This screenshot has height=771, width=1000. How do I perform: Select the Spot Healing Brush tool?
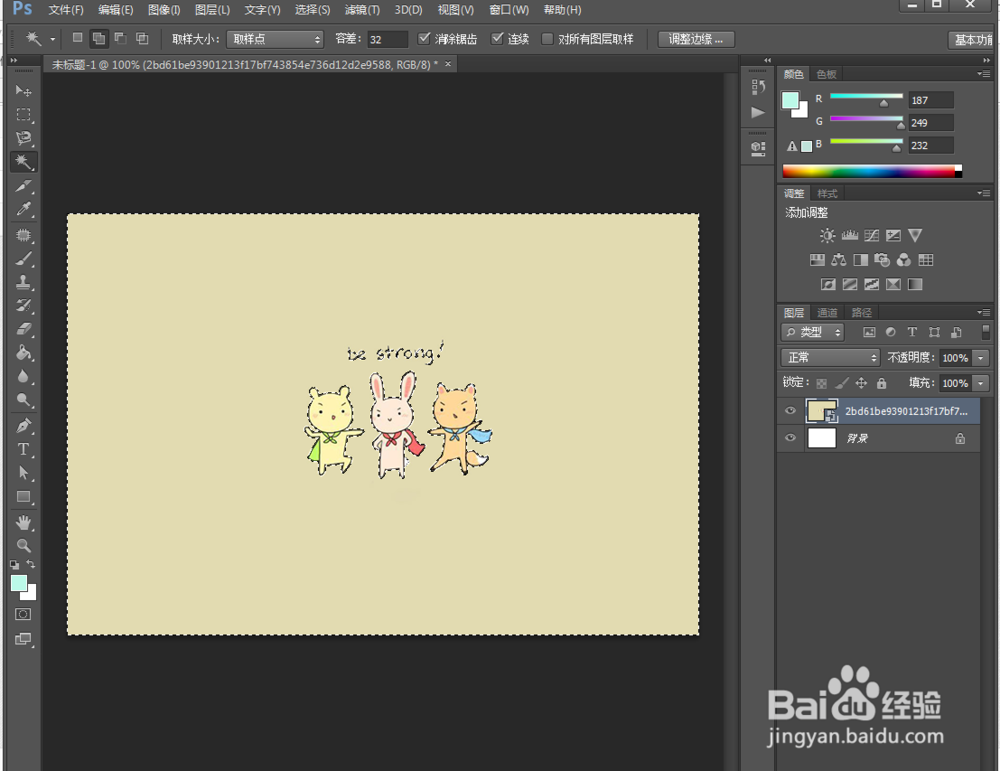point(23,235)
